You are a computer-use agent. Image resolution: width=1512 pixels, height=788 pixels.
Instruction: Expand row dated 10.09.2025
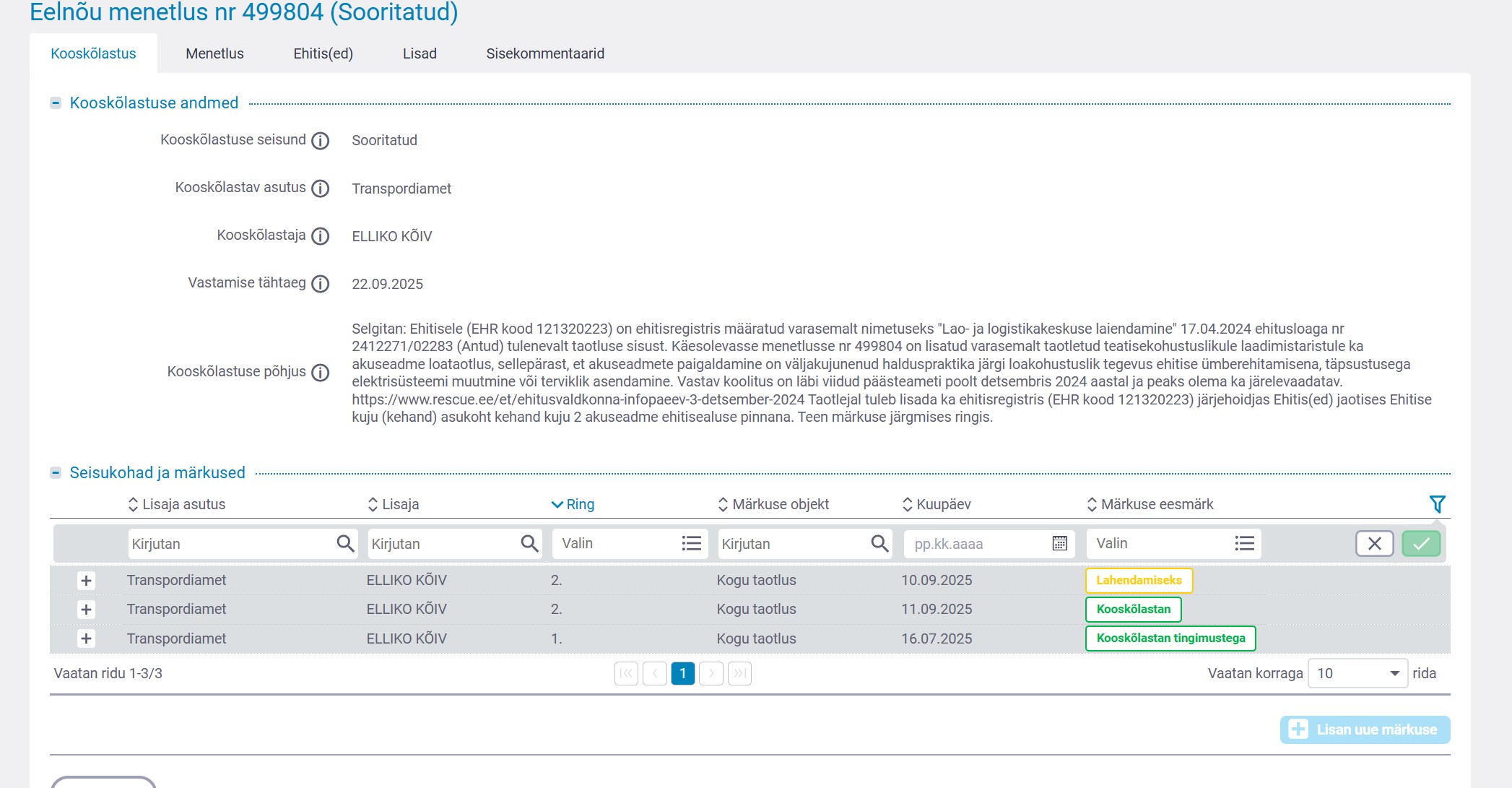[x=86, y=581]
